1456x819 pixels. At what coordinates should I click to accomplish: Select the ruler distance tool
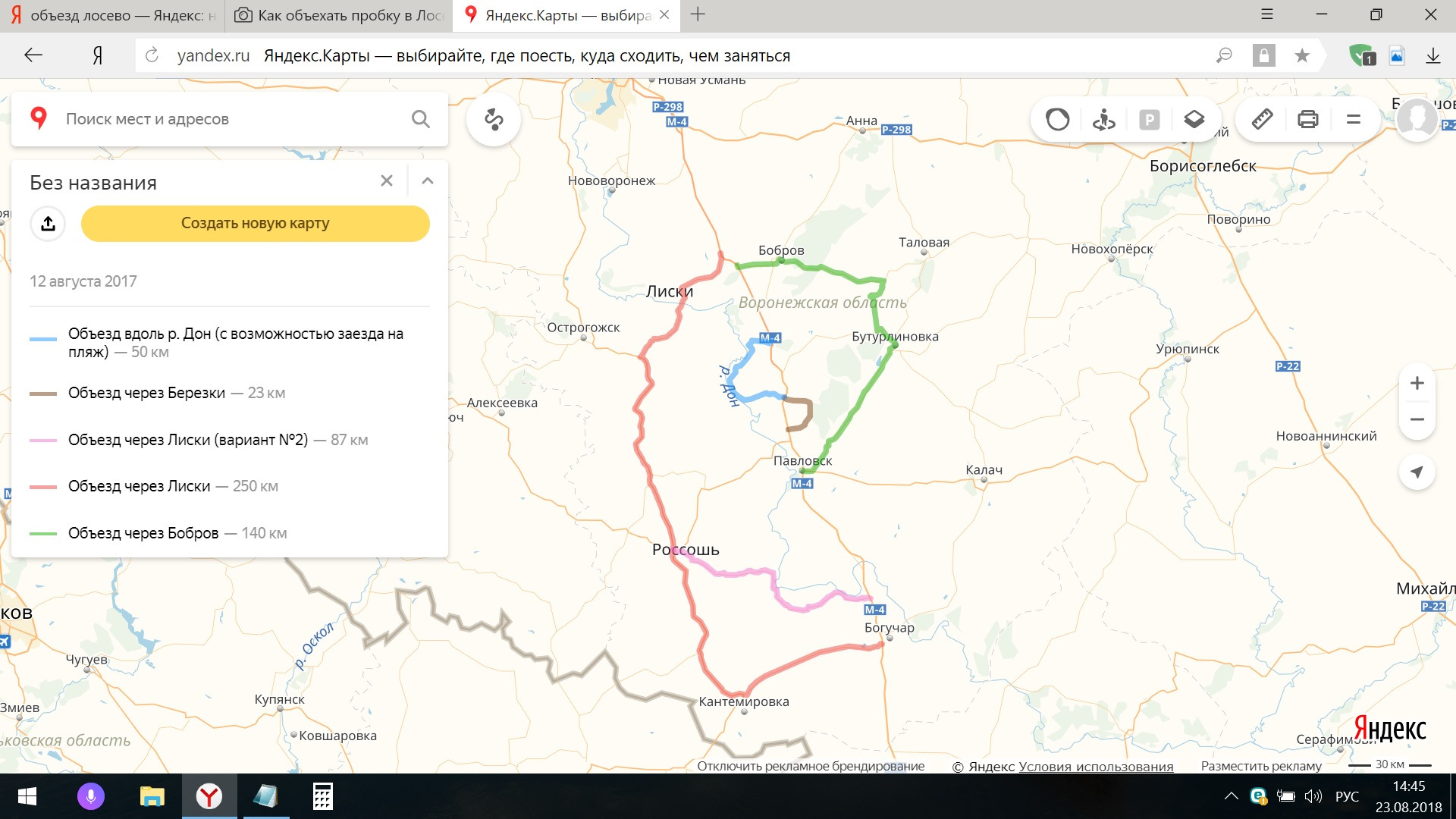coord(1262,119)
